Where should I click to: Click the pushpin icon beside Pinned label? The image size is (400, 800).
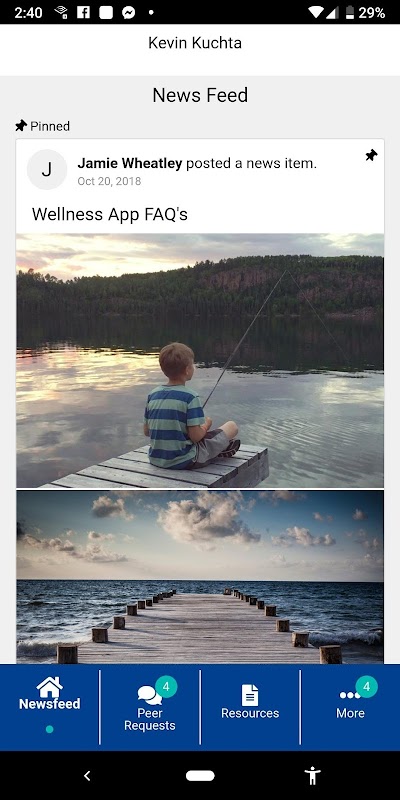(21, 126)
